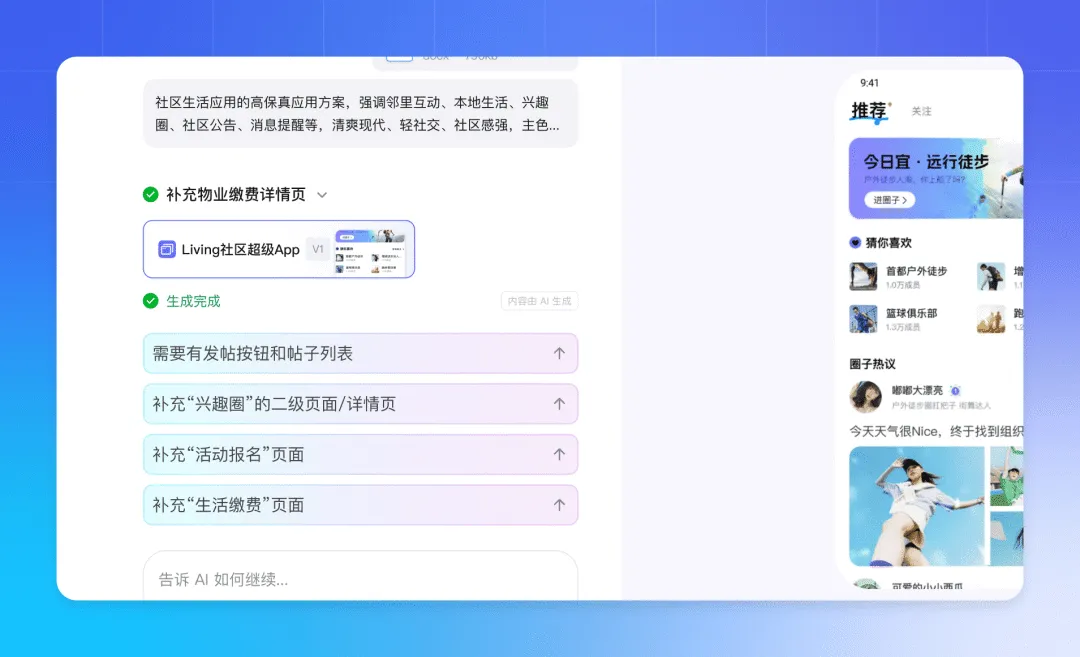Image resolution: width=1080 pixels, height=657 pixels.
Task: Click the 进圈子 button on banner
Action: click(x=890, y=200)
